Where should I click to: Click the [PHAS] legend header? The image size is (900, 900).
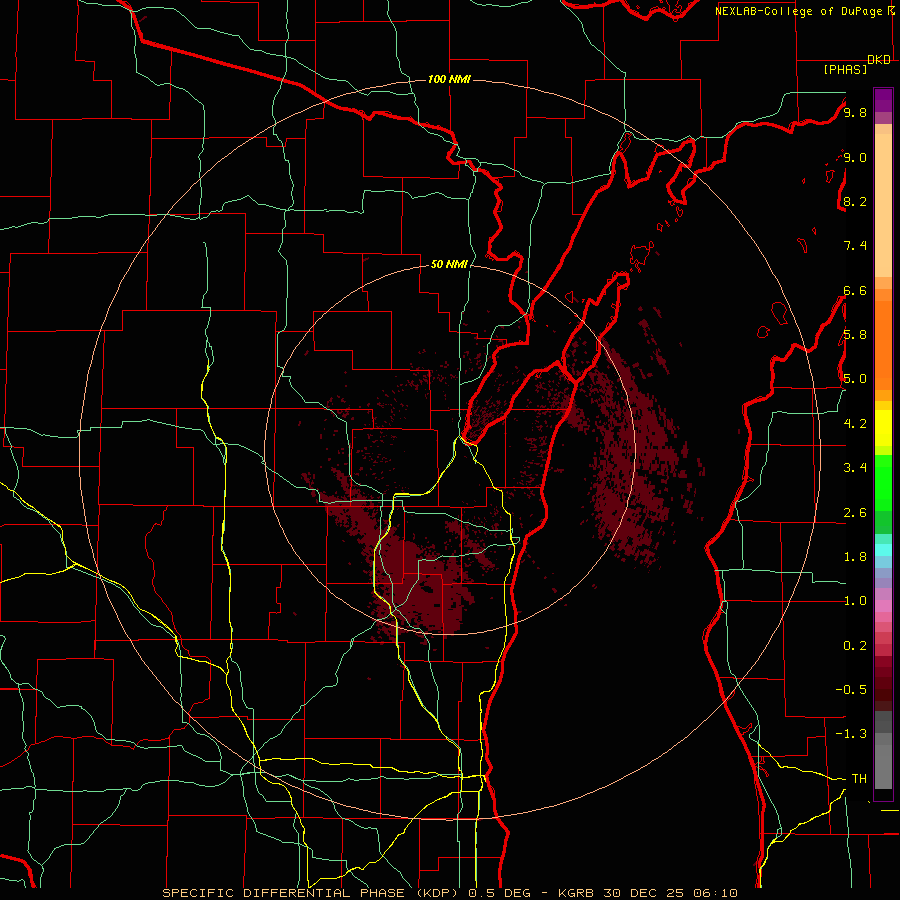coord(845,69)
